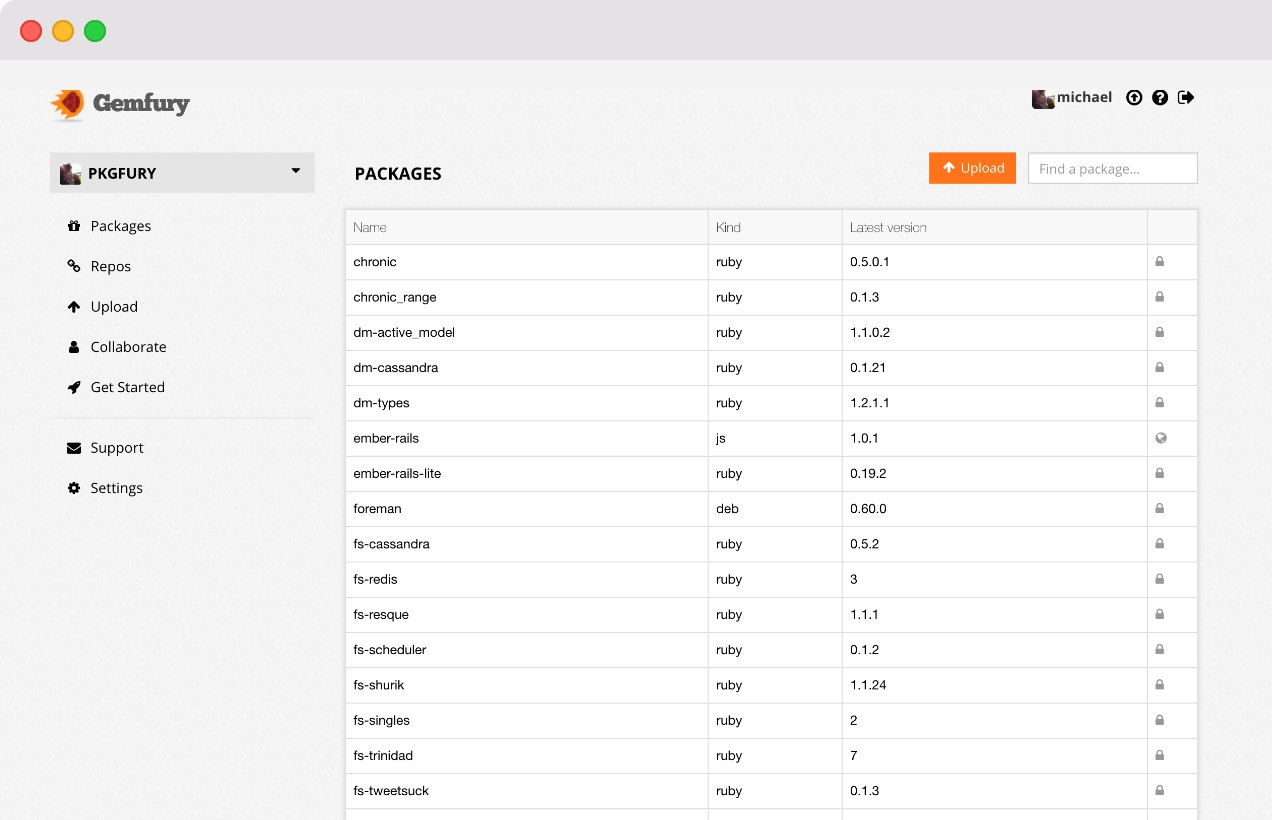
Task: Open the dm-active_model package
Action: (x=404, y=332)
